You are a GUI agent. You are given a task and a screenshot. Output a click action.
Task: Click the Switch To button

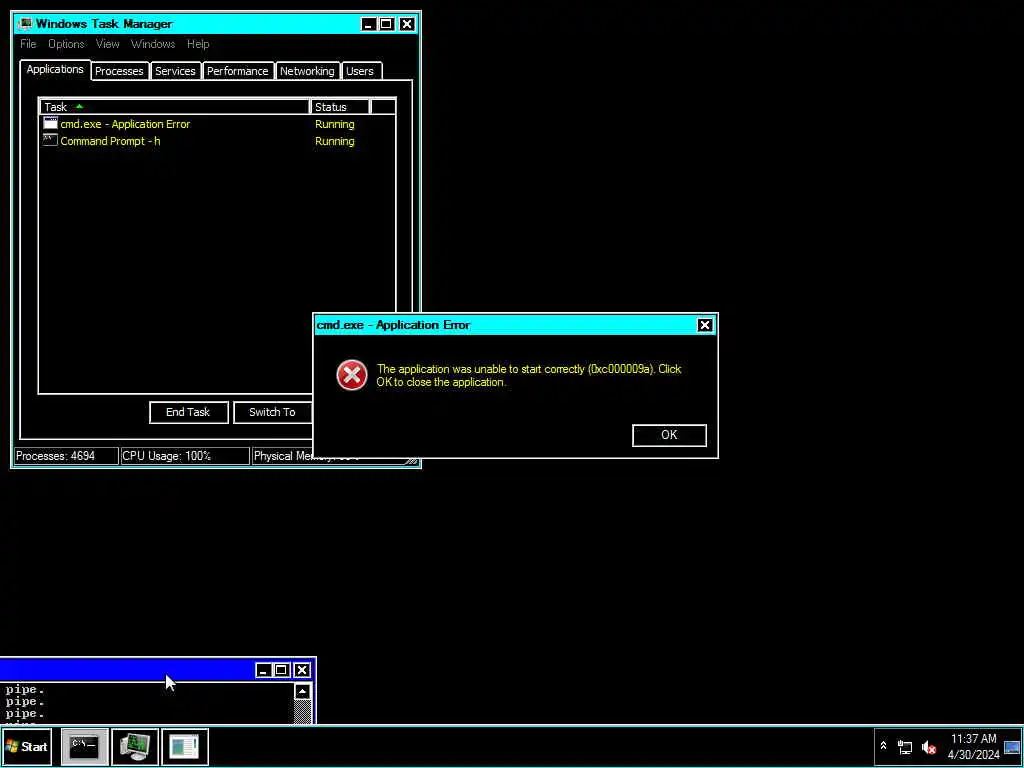click(272, 412)
